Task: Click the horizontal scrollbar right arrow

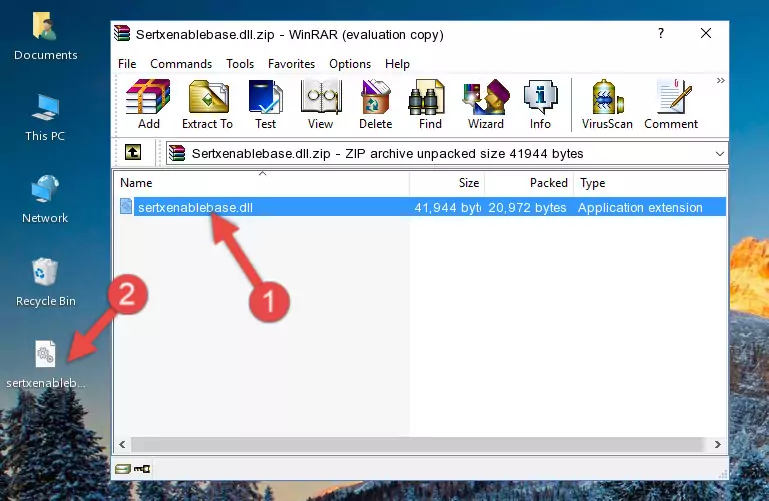Action: (718, 445)
